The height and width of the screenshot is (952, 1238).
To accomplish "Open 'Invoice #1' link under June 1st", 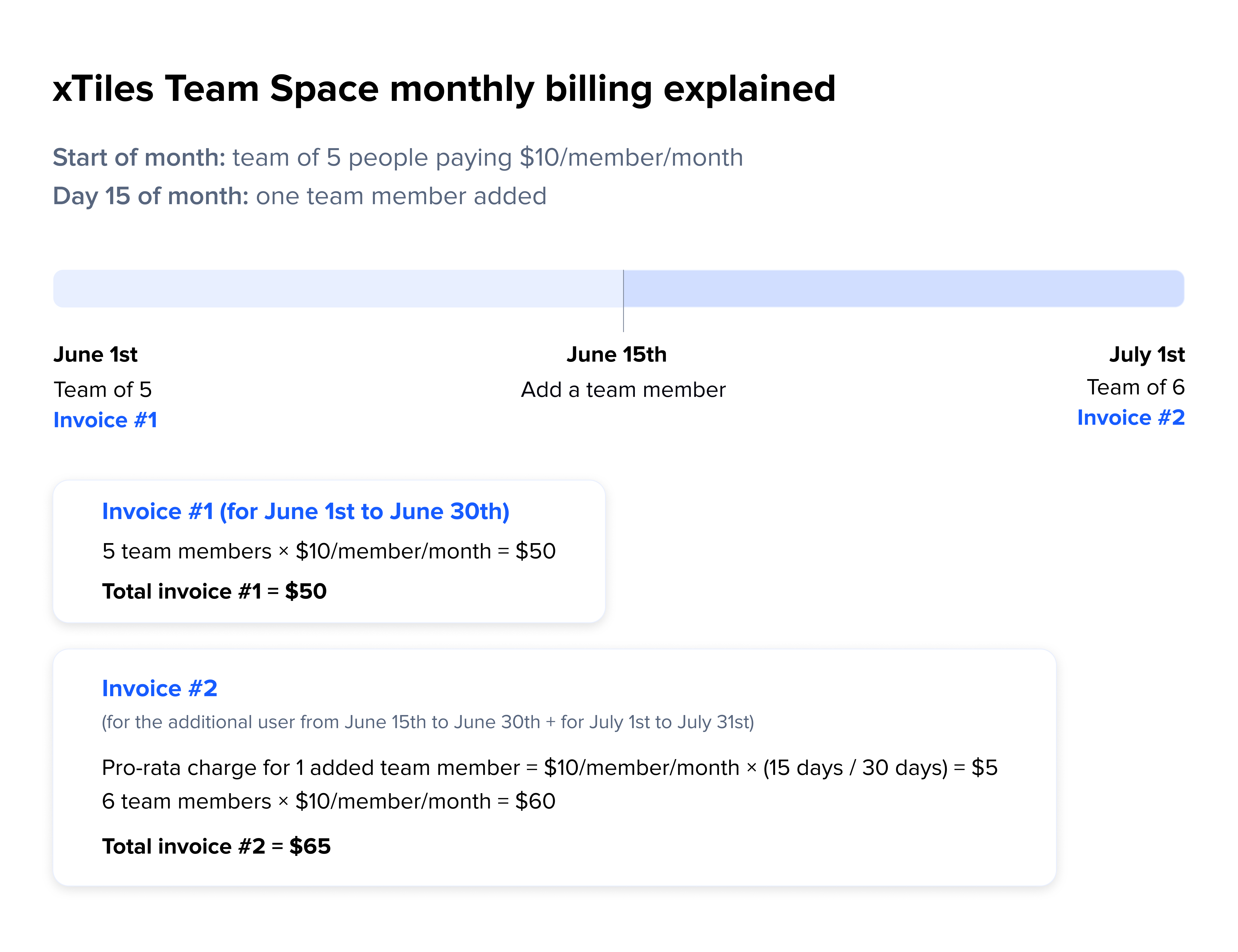I will pyautogui.click(x=105, y=420).
